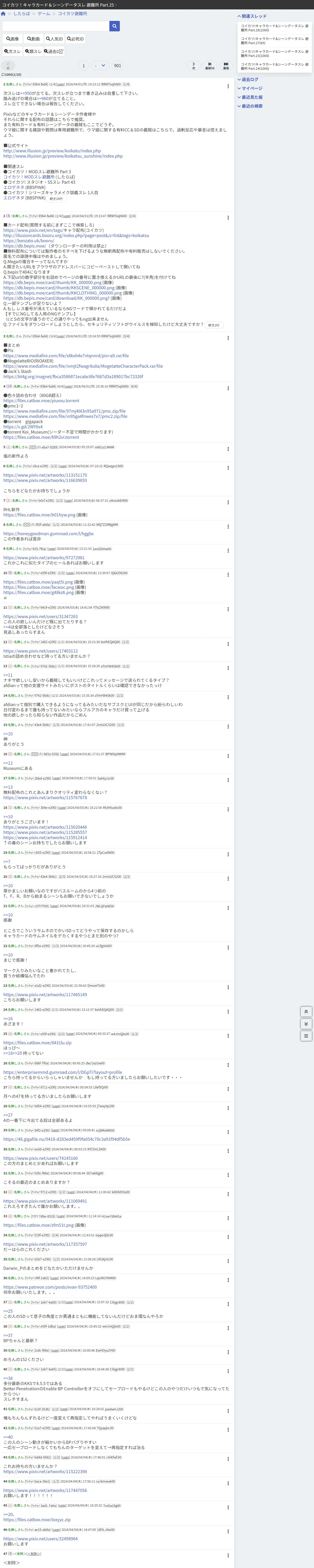314x1568 pixels.
Task: Open patreon evan-93752400 link
Action: point(50,1287)
